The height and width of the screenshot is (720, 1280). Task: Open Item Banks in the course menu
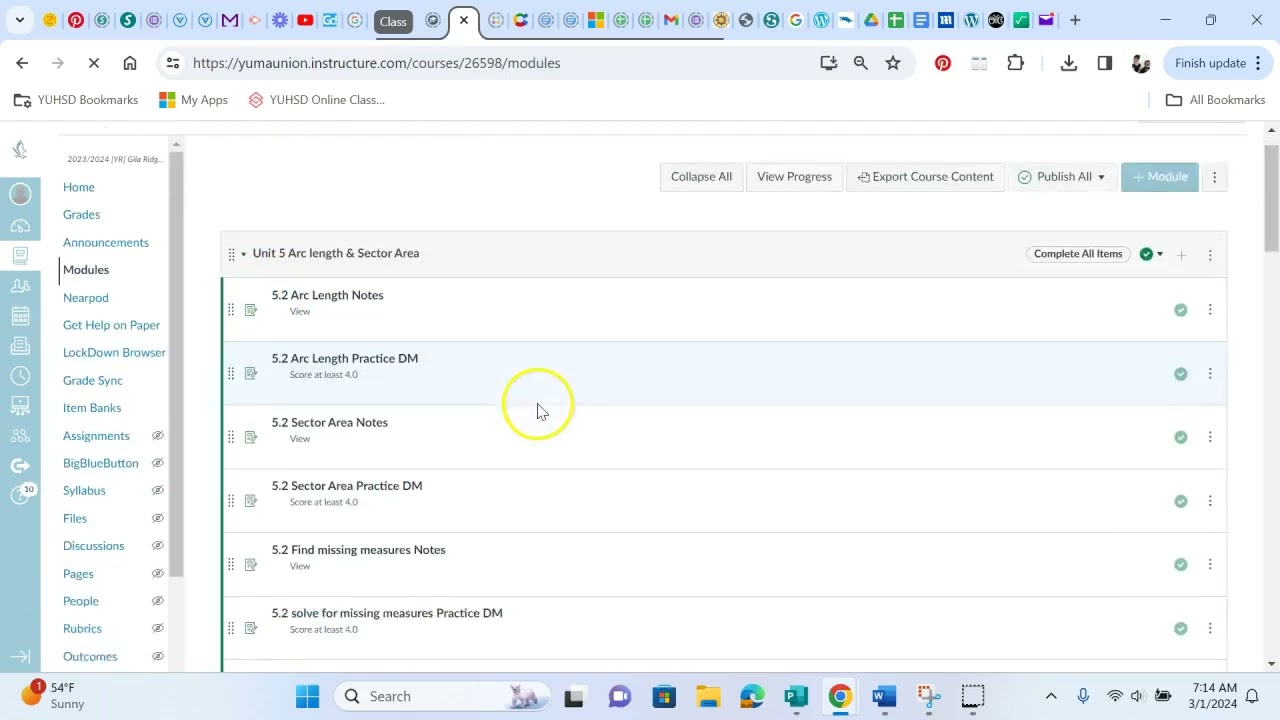click(x=92, y=408)
